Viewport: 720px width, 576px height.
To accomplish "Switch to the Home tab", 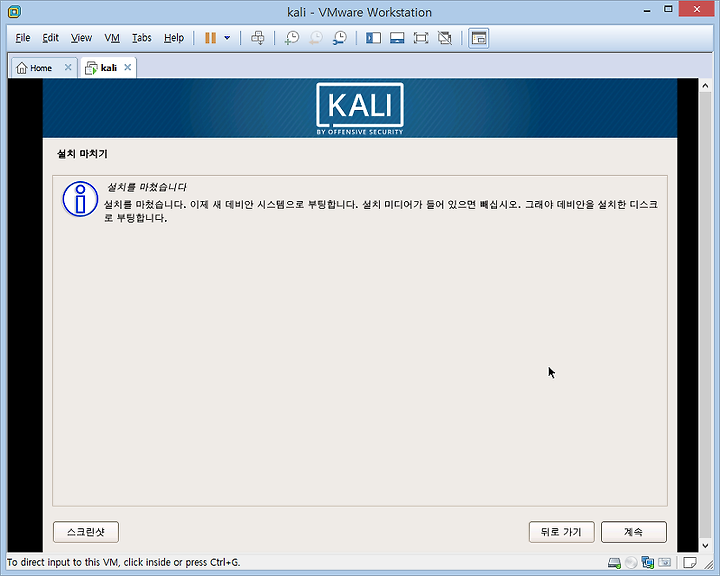I will tap(40, 68).
